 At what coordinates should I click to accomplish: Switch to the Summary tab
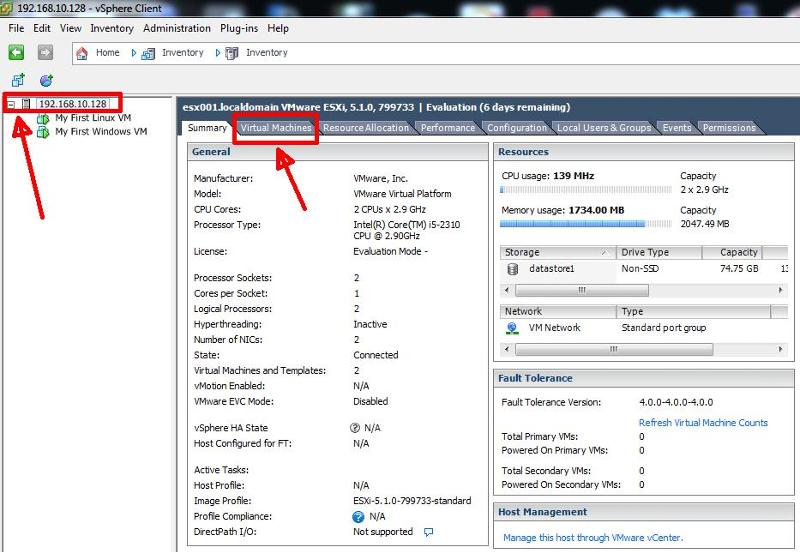[x=207, y=128]
